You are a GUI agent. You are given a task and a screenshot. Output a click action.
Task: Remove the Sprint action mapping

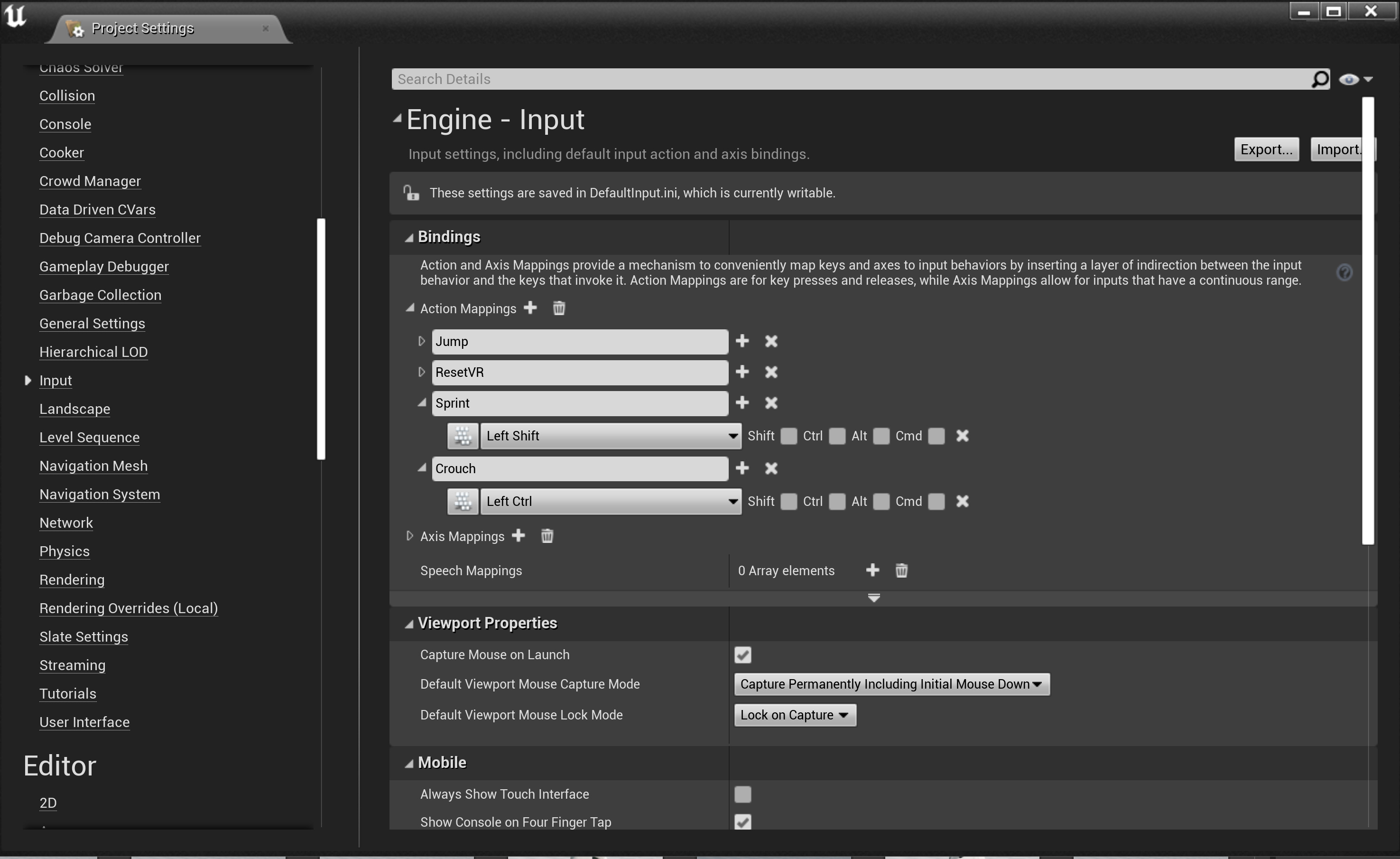[x=771, y=403]
